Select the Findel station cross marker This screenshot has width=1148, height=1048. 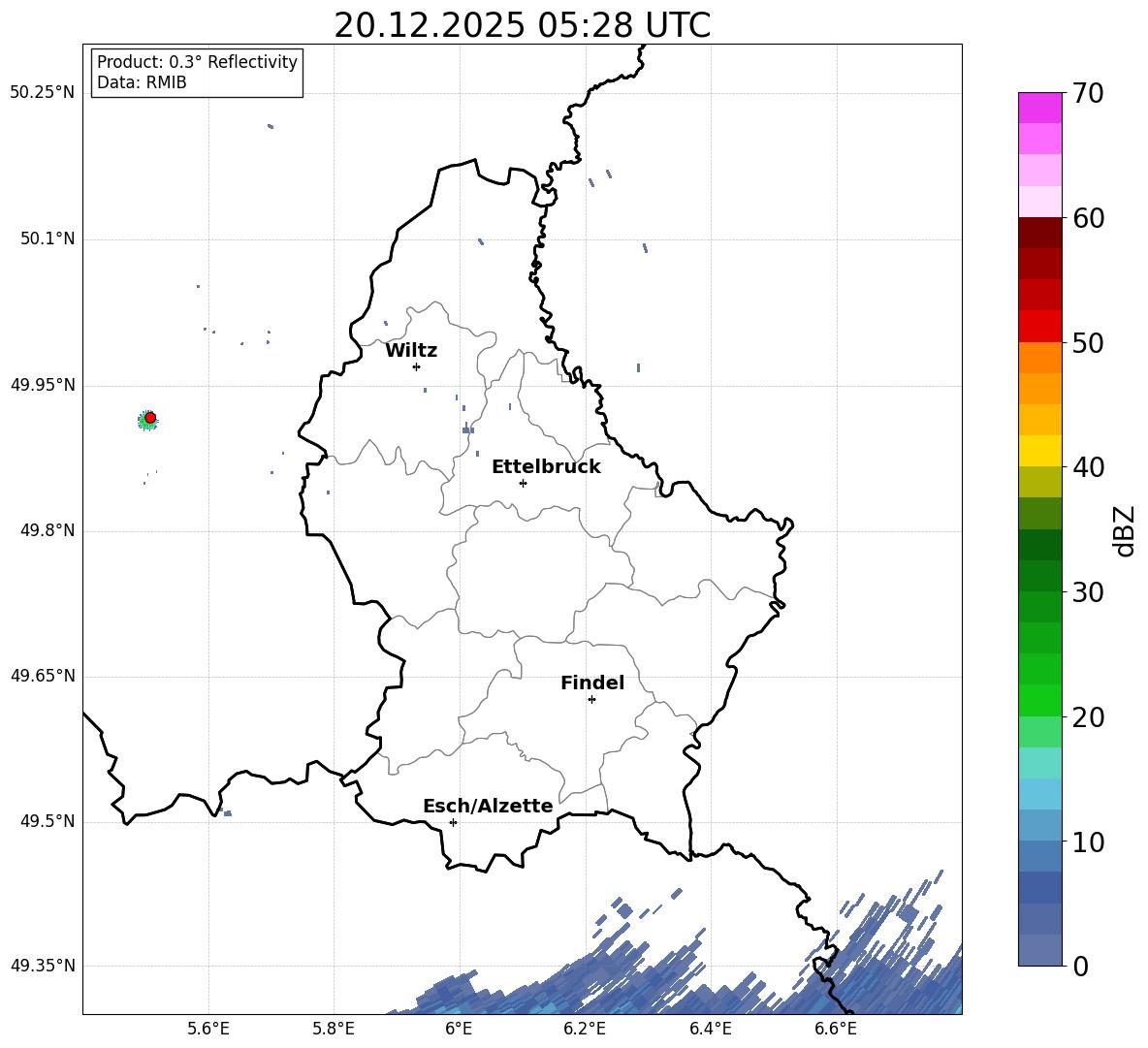pyautogui.click(x=591, y=700)
